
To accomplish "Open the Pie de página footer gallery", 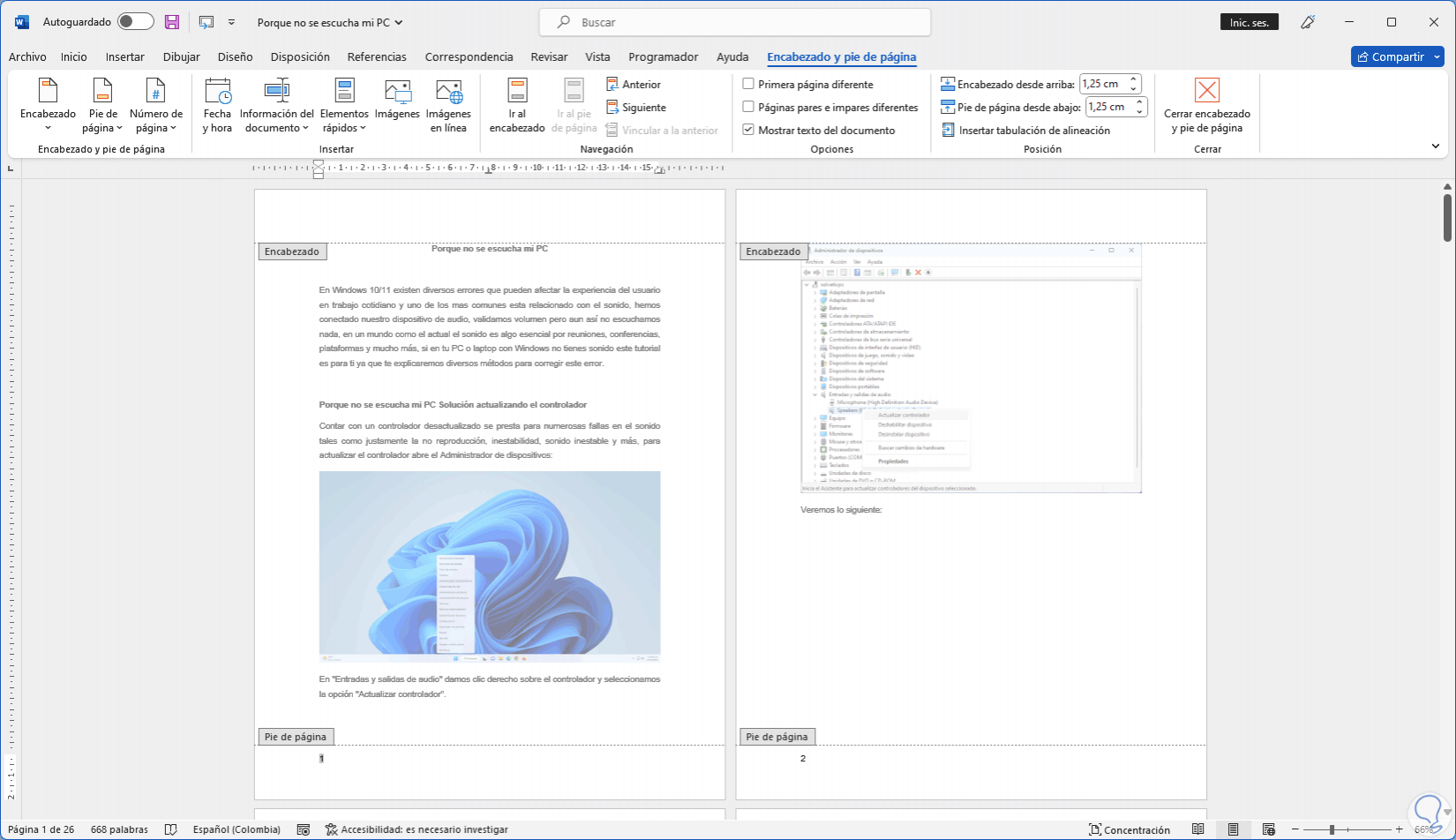I will (x=103, y=105).
